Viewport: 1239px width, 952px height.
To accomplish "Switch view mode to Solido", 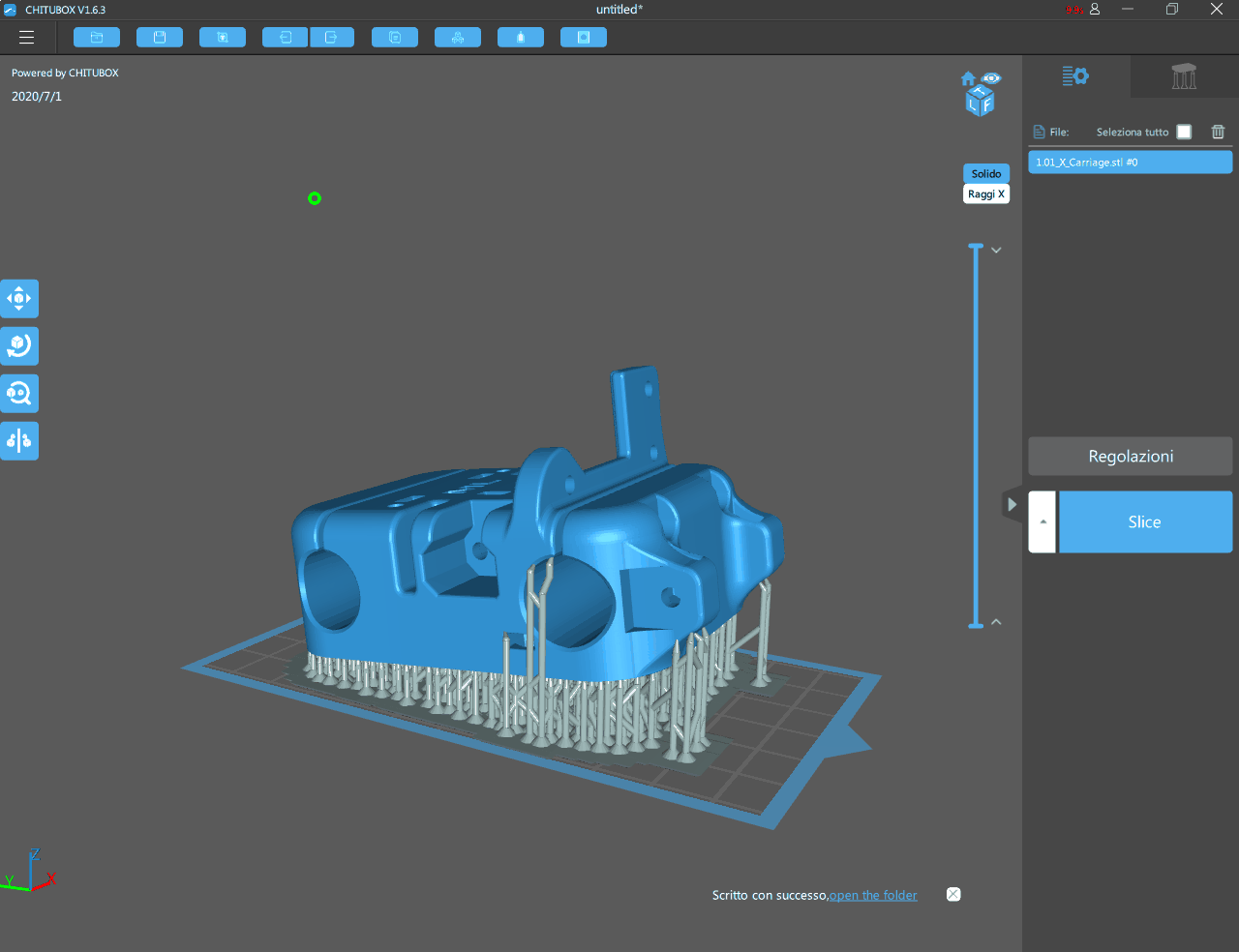I will point(985,173).
